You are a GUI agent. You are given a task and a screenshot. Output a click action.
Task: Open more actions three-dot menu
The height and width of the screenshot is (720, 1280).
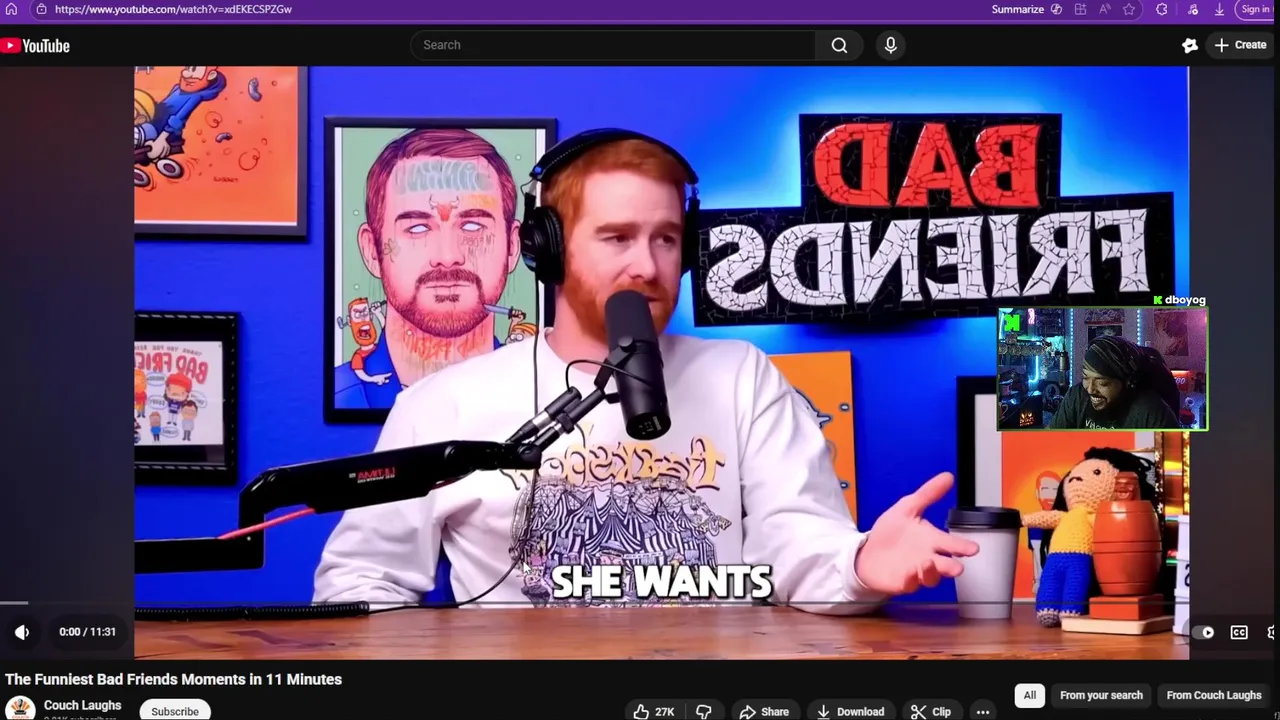click(x=983, y=712)
